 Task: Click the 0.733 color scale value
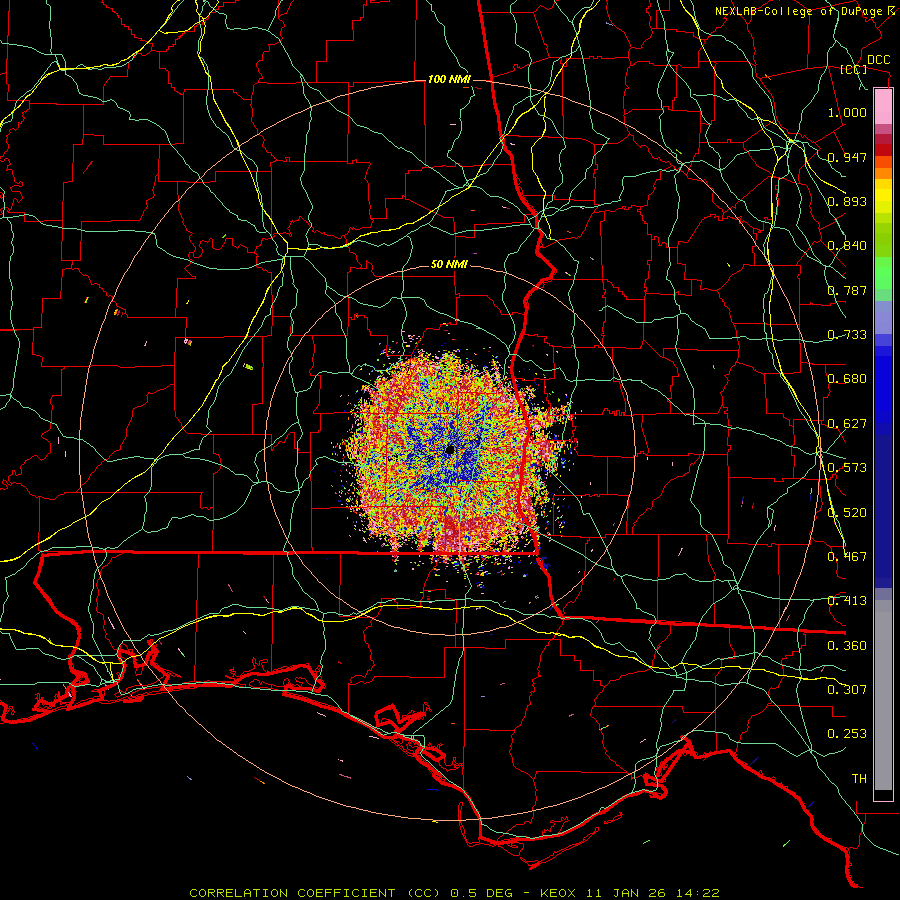(x=847, y=335)
